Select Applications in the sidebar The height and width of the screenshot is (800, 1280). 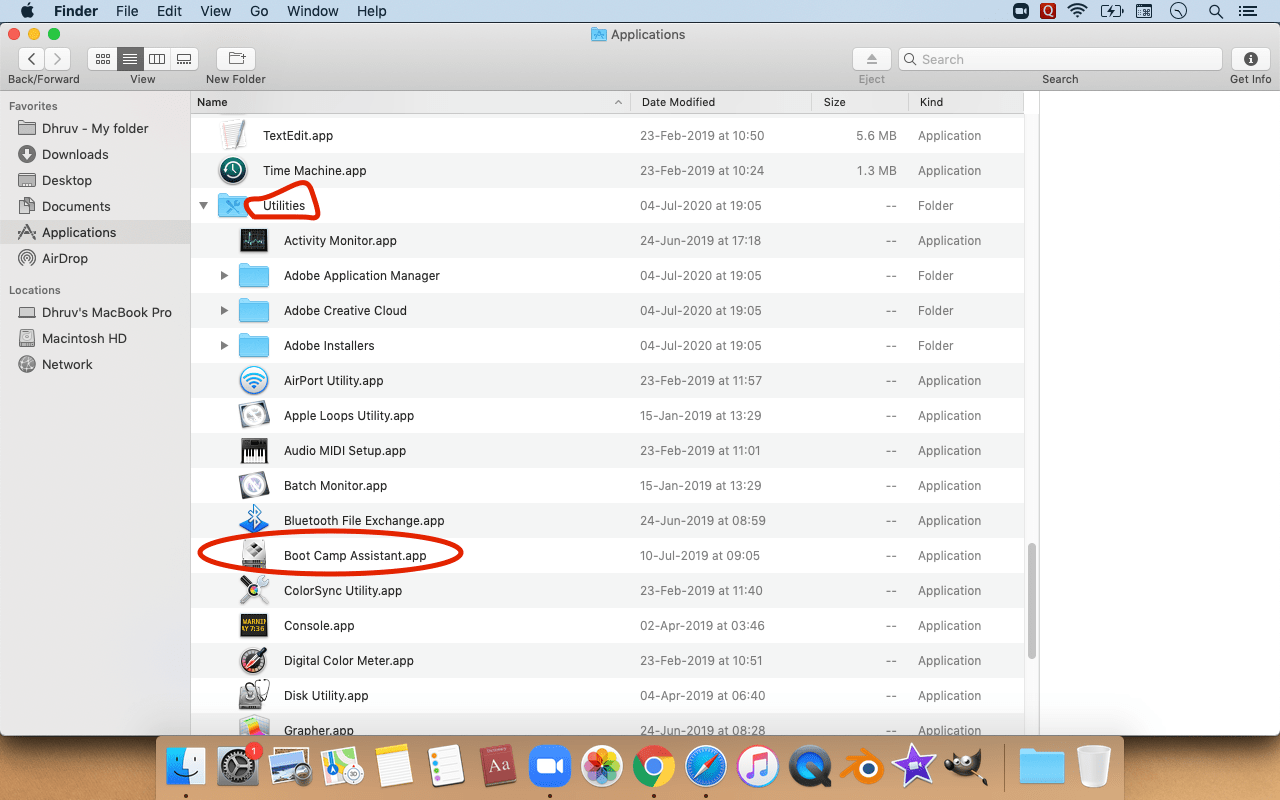coord(95,232)
